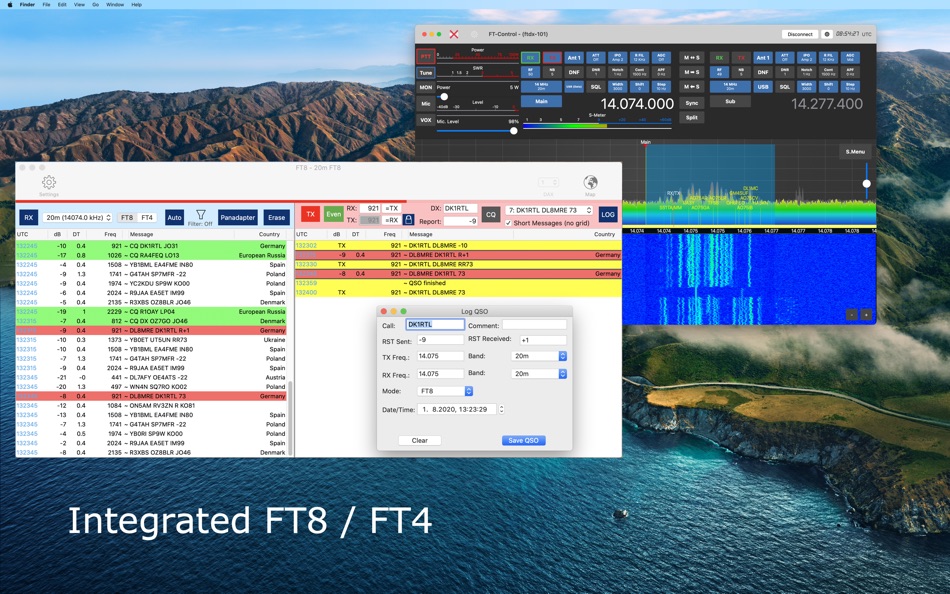This screenshot has width=950, height=594.
Task: Open Window menu
Action: pos(115,4)
